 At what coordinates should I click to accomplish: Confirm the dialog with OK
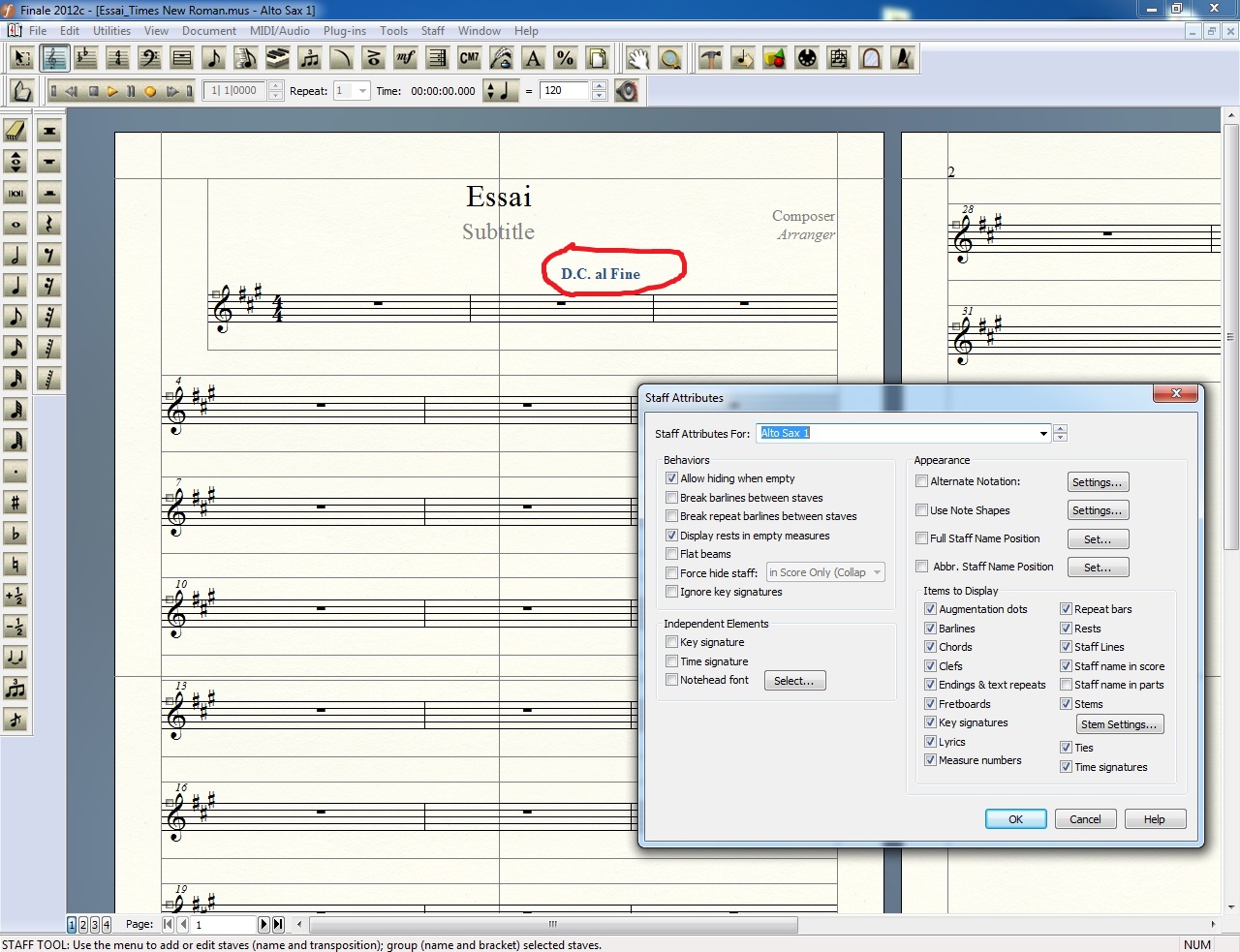[x=1015, y=819]
